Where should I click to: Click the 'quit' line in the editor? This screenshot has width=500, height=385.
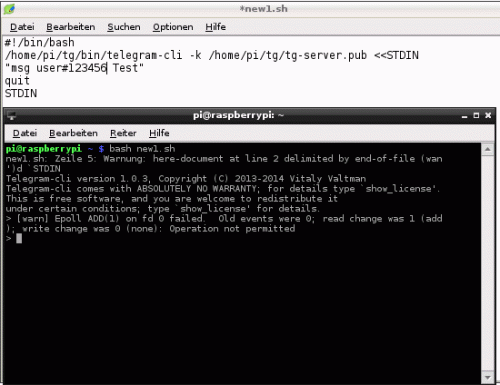click(17, 81)
